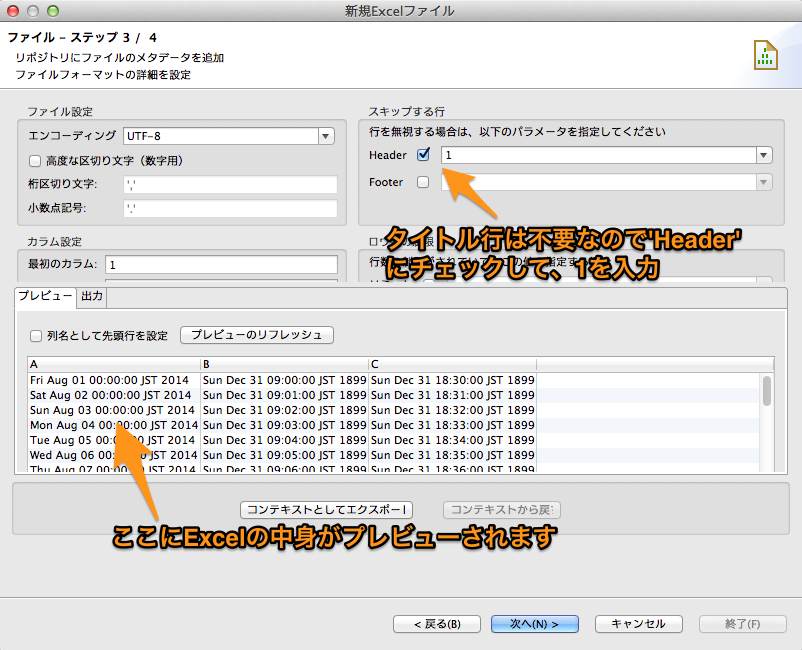
Task: Switch to the 出力 tab
Action: [x=92, y=297]
